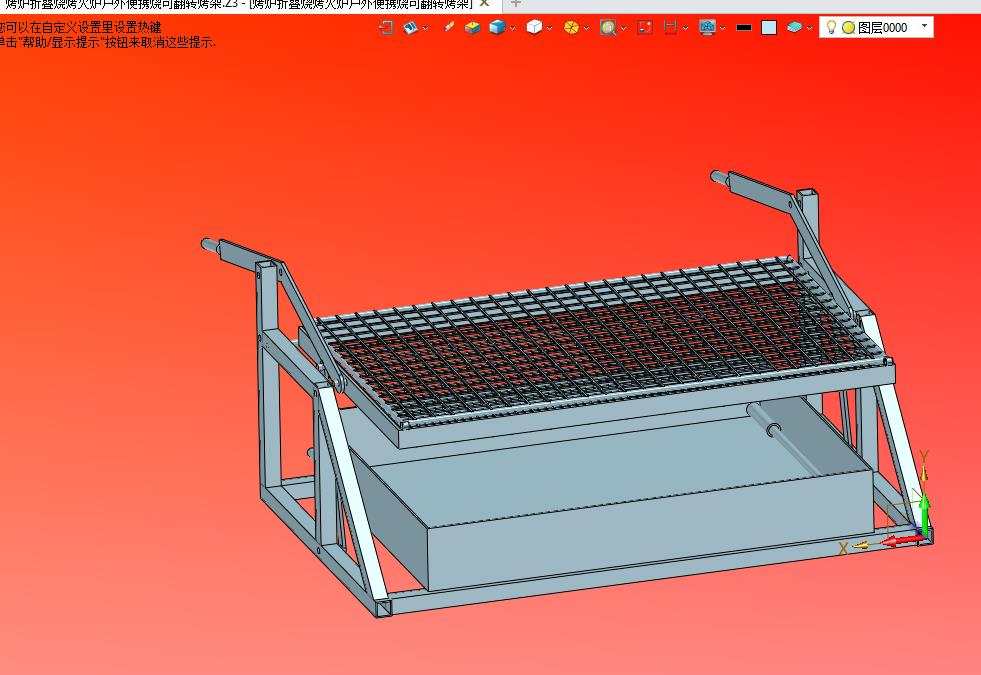Close the document tab with the X

[484, 3]
